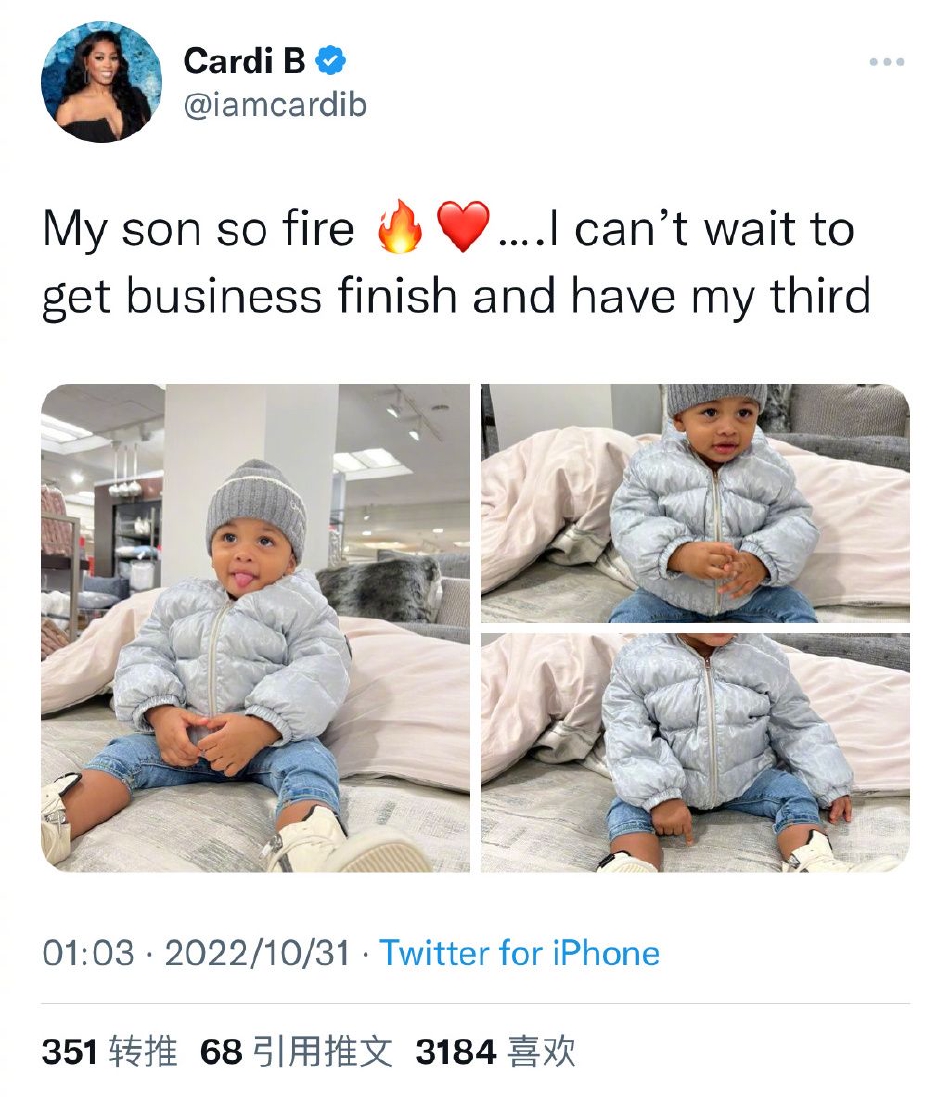Click the red heart emoji in the tweet
Image resolution: width=950 pixels, height=1097 pixels.
coord(462,226)
